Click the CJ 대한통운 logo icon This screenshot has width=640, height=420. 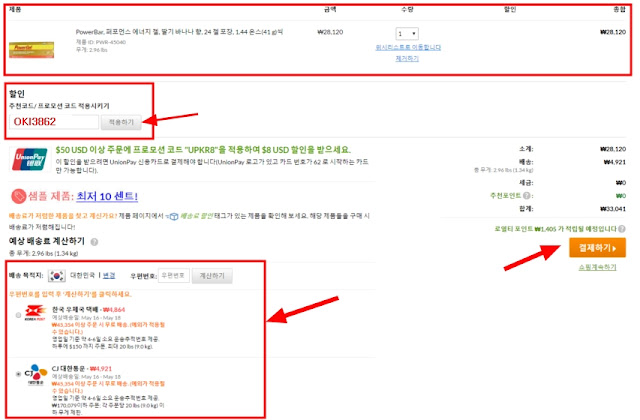tap(36, 375)
